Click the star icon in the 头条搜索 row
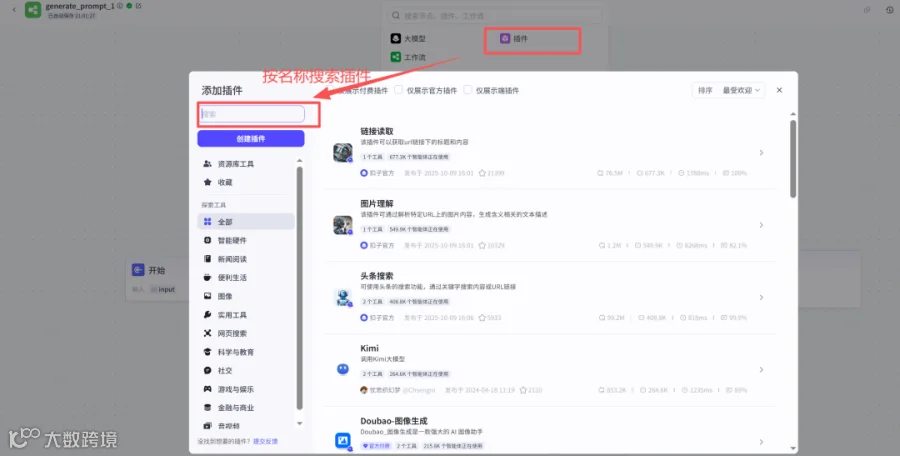 [x=482, y=318]
